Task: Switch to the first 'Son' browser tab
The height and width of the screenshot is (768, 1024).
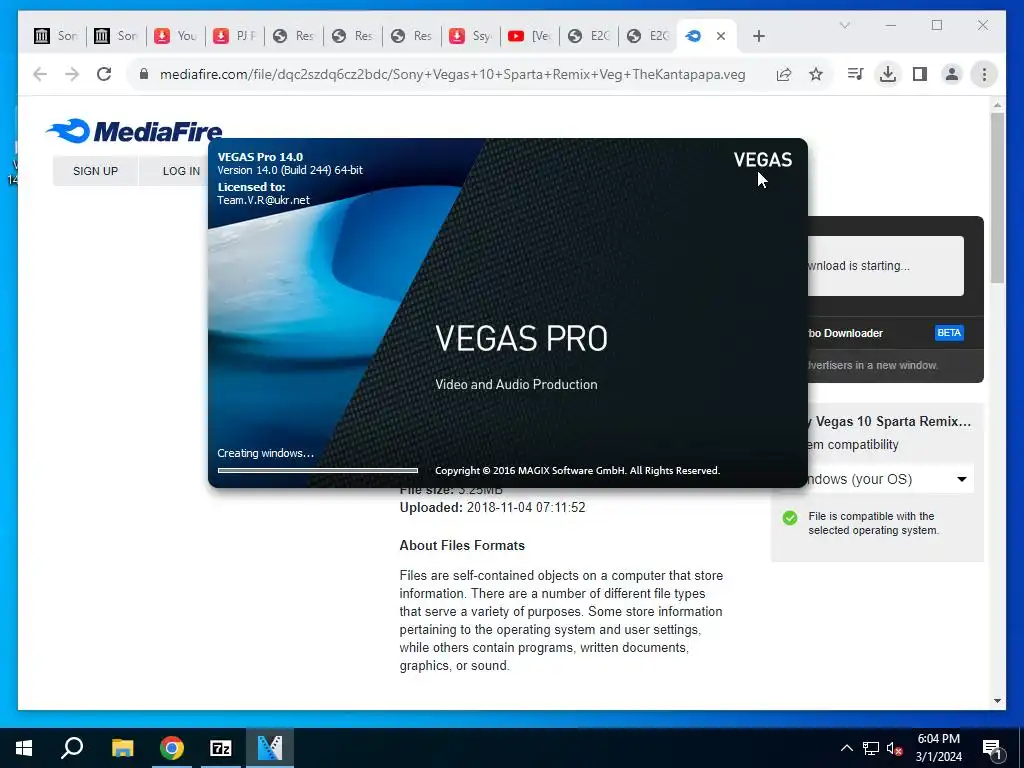Action: click(x=56, y=36)
